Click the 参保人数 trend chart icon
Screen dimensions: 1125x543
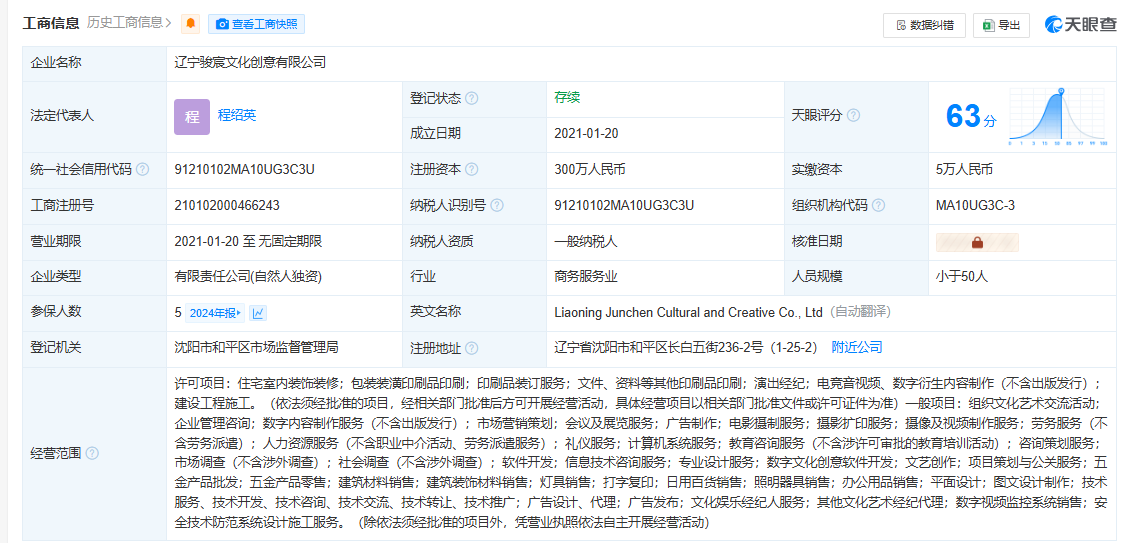coord(258,313)
